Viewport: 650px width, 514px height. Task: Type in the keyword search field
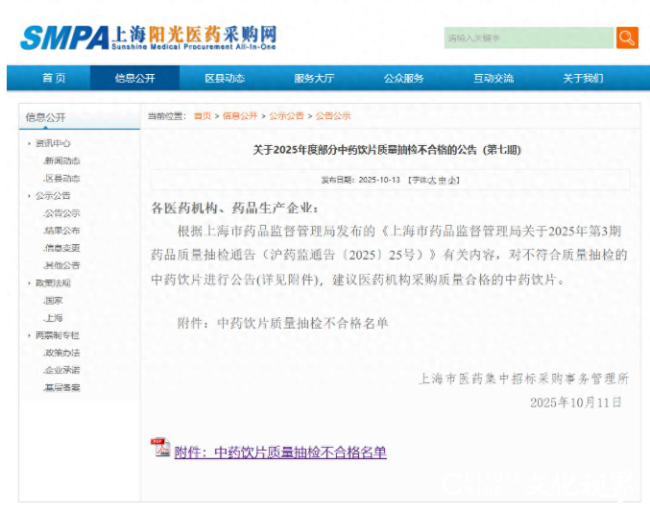click(528, 38)
